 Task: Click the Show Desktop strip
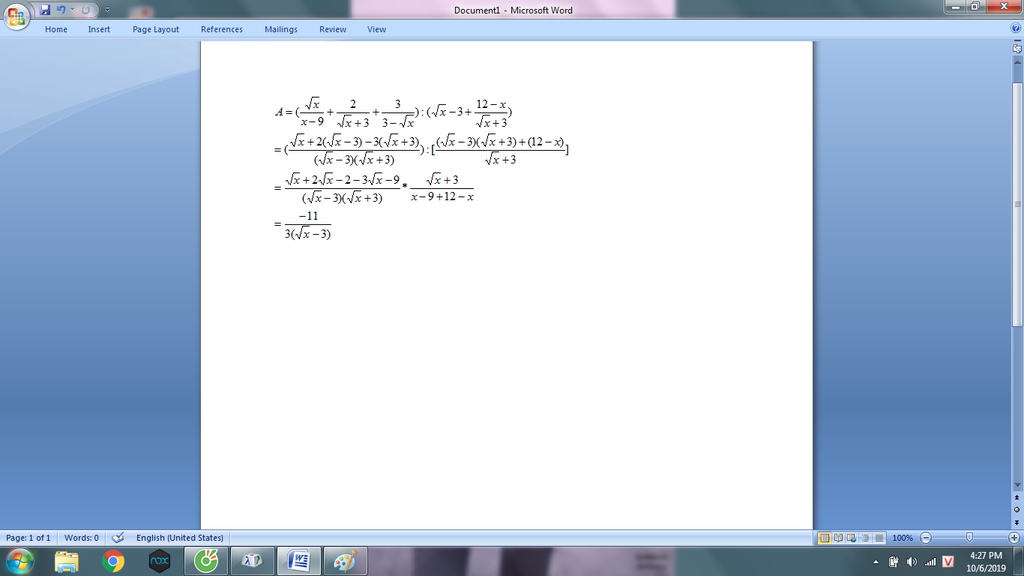tap(1019, 562)
